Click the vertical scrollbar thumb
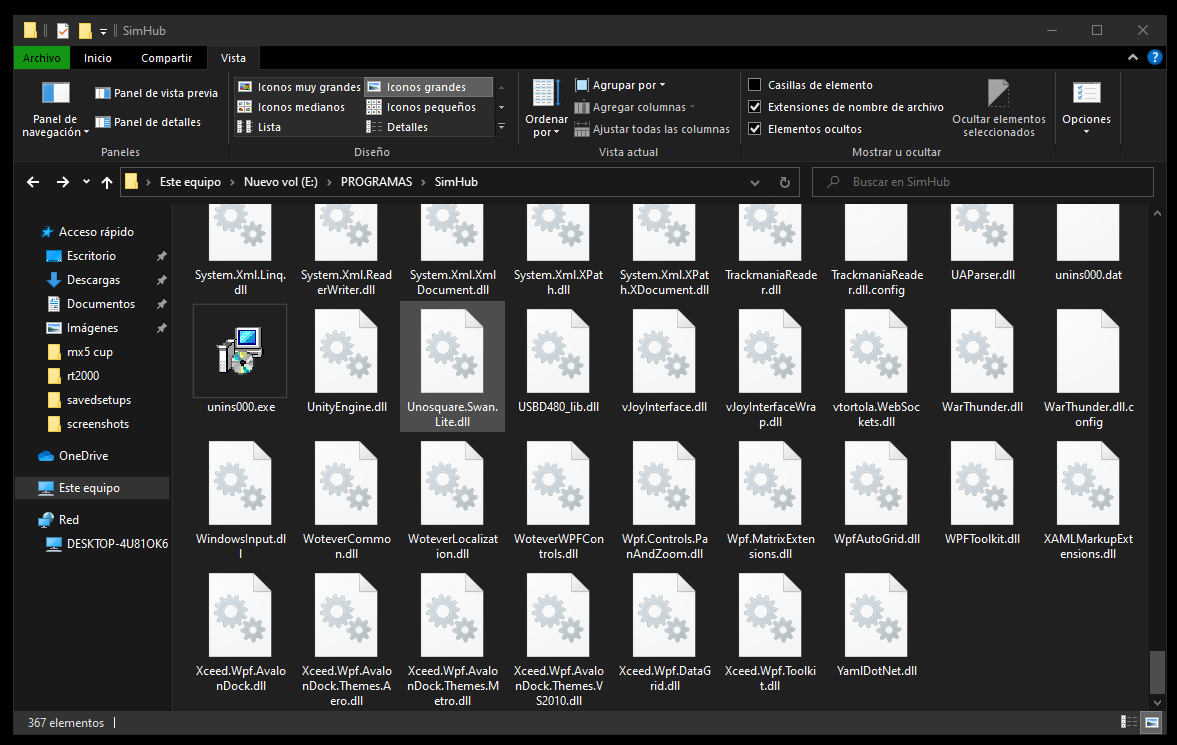The image size is (1177, 745). tap(1157, 673)
